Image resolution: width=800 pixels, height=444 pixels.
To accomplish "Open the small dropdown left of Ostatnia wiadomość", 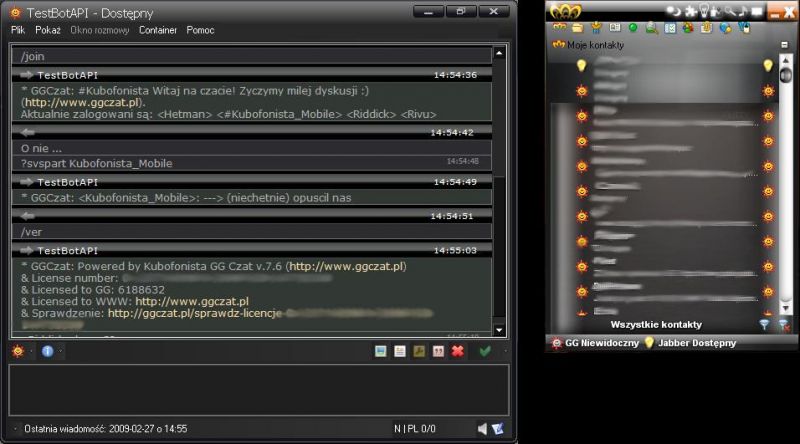I will 15,429.
